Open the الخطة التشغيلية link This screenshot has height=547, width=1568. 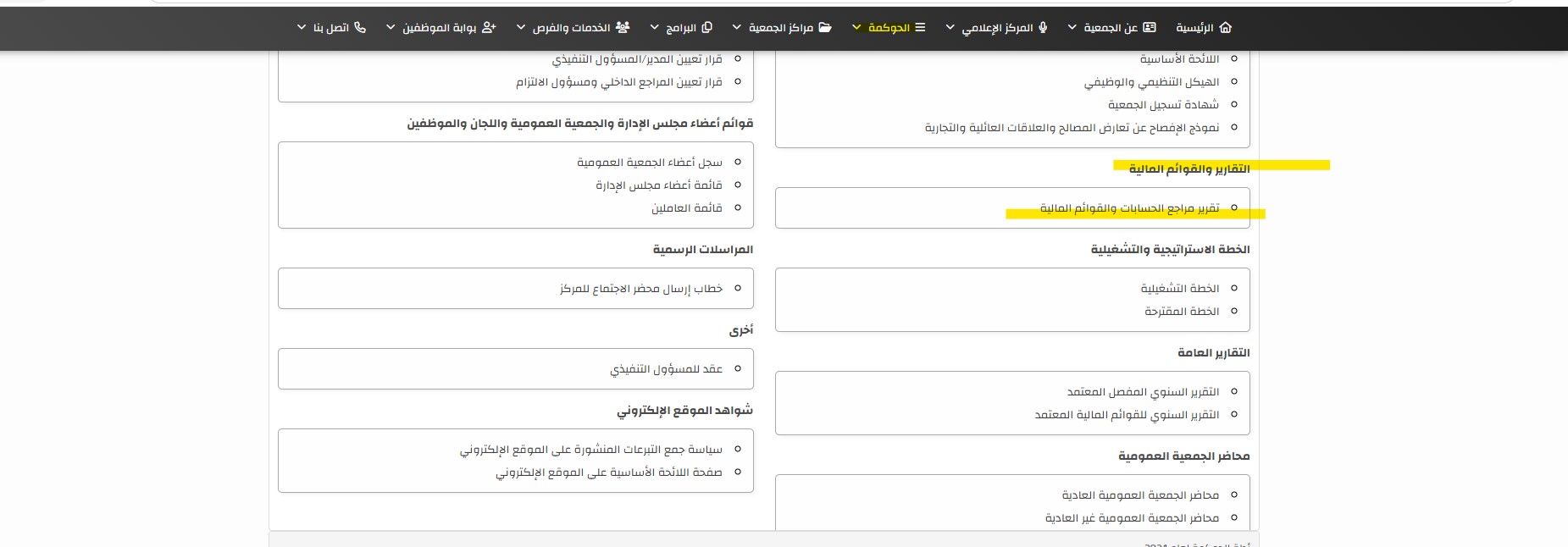point(1179,289)
